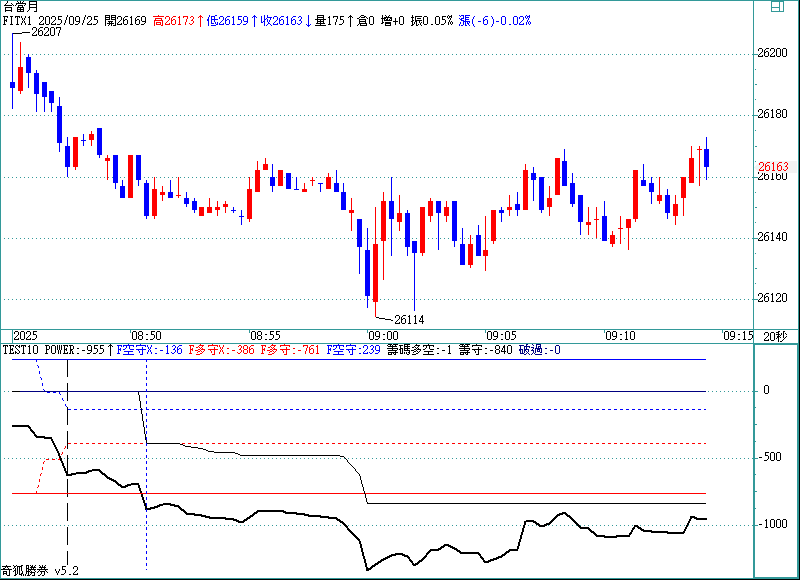This screenshot has width=800, height=580.
Task: Click the 26114 low price marker
Action: tap(408, 319)
